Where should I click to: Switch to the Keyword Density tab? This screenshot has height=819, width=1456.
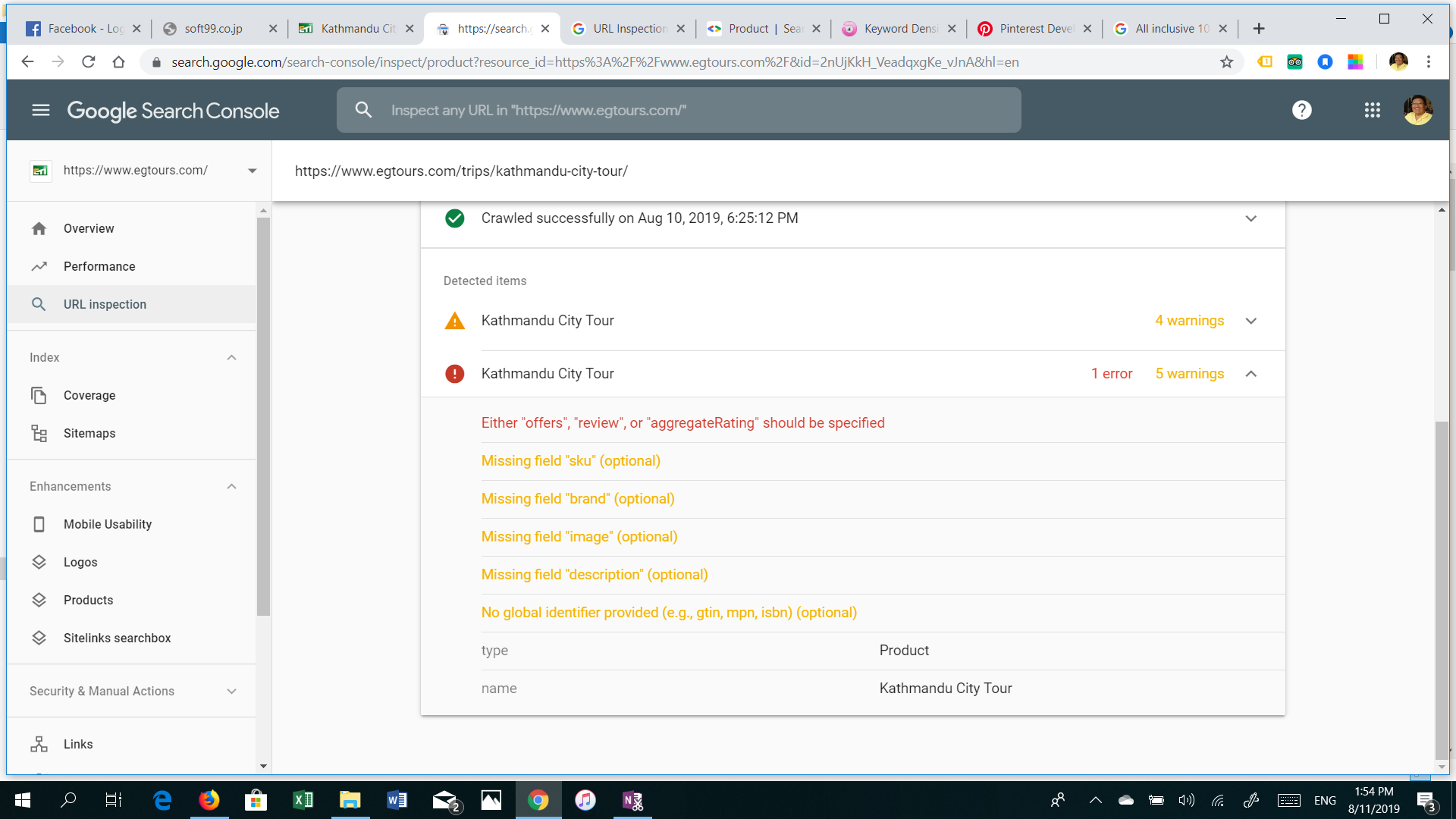pos(899,29)
